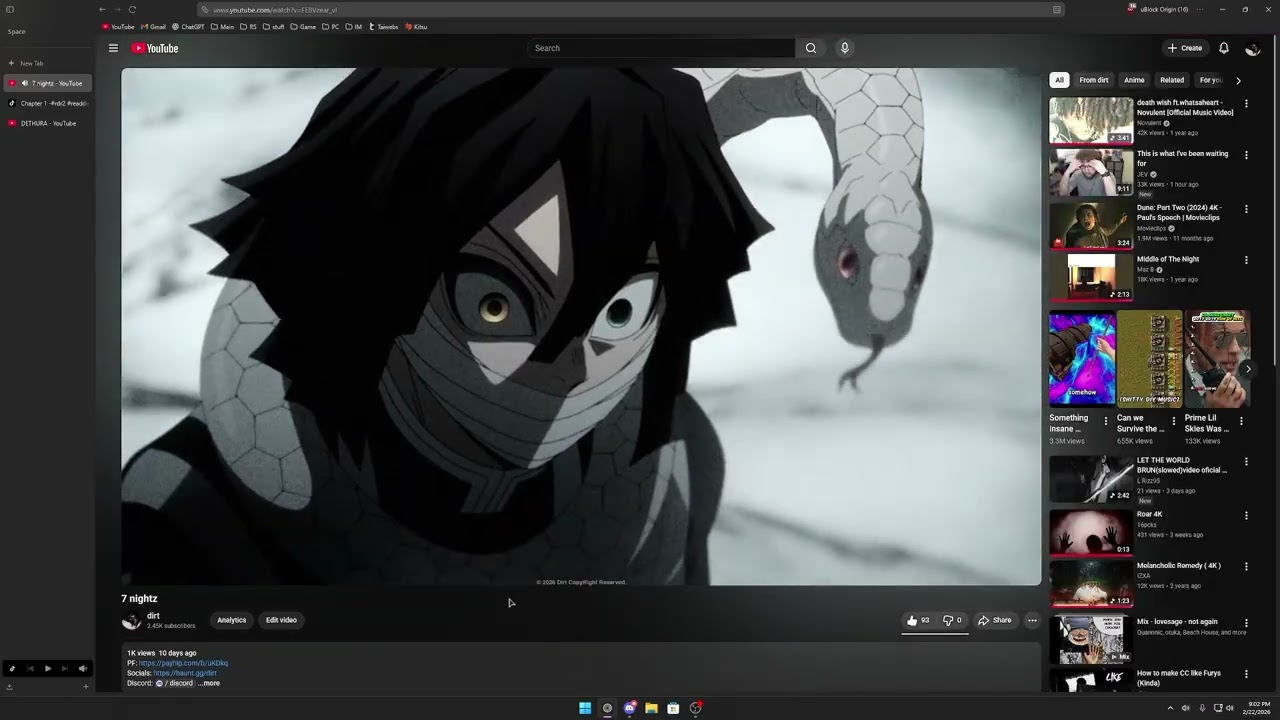Open options for Melancholic Remedy video

pos(1246,566)
